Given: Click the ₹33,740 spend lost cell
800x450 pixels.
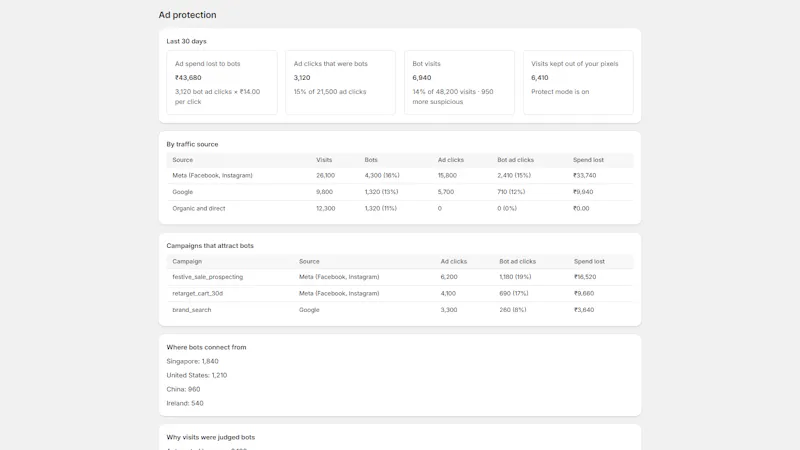Looking at the screenshot, I should click(585, 176).
